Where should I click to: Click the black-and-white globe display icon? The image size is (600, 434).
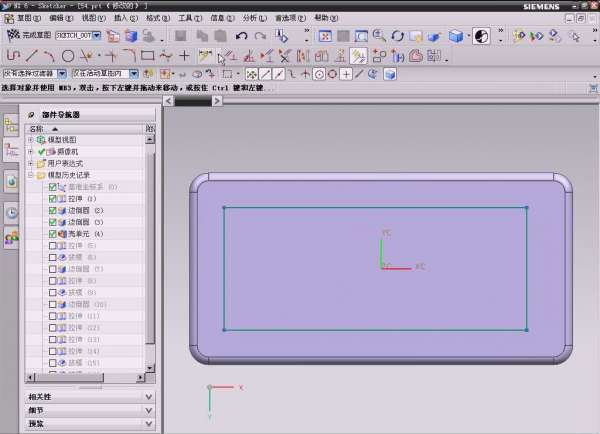[481, 36]
